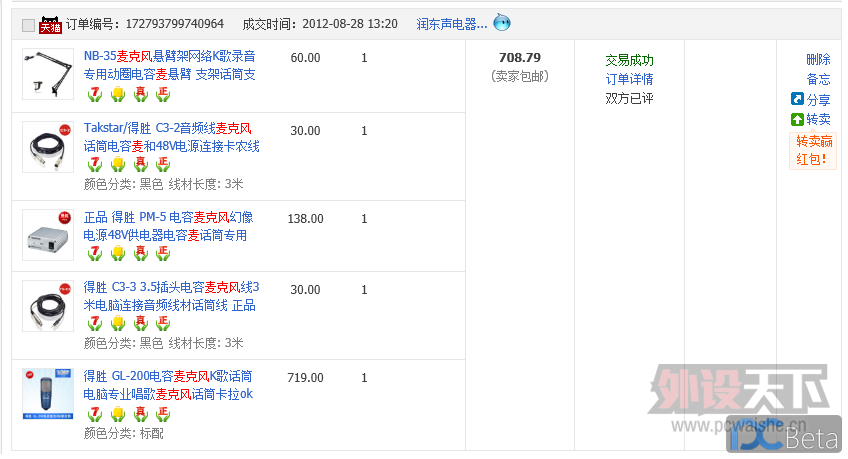Click the 7-day return icon under NB-35

pyautogui.click(x=95, y=95)
